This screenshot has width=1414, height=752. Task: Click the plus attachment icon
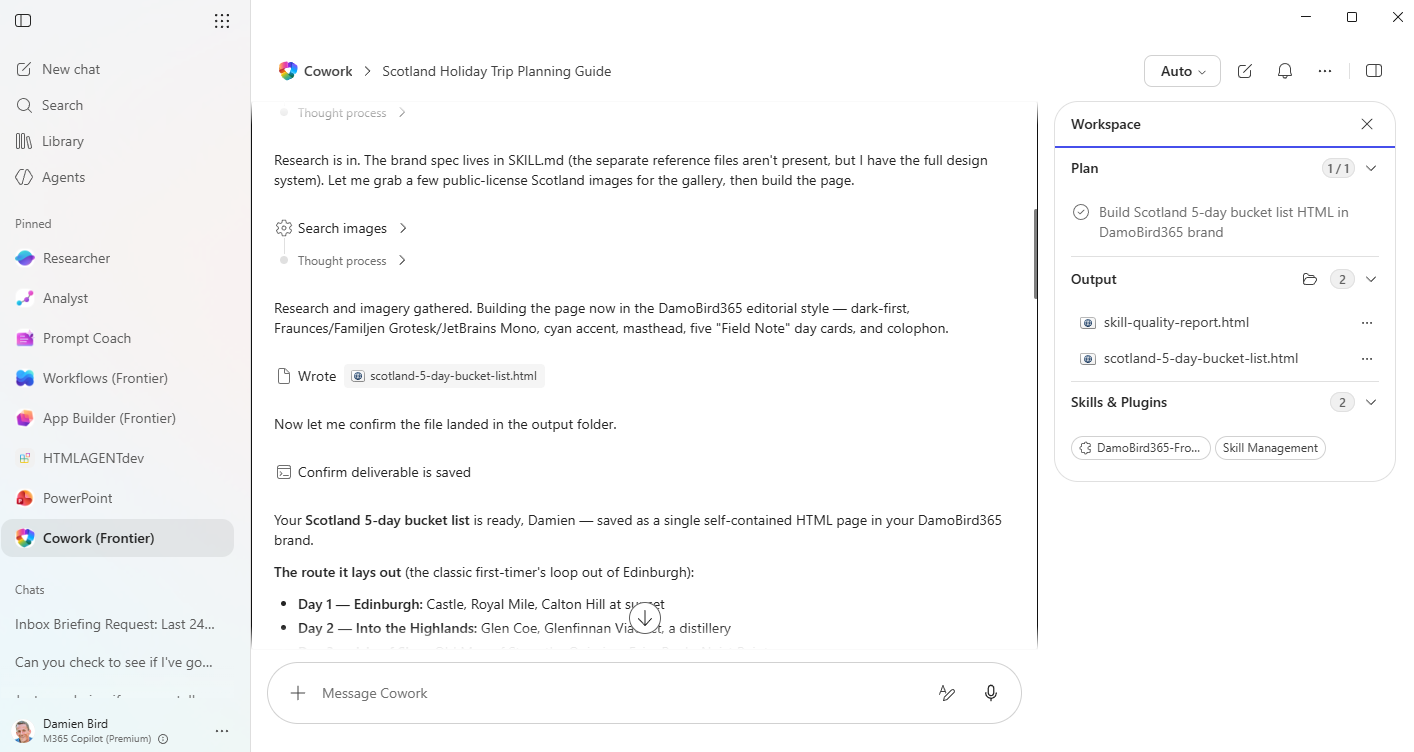(x=298, y=693)
